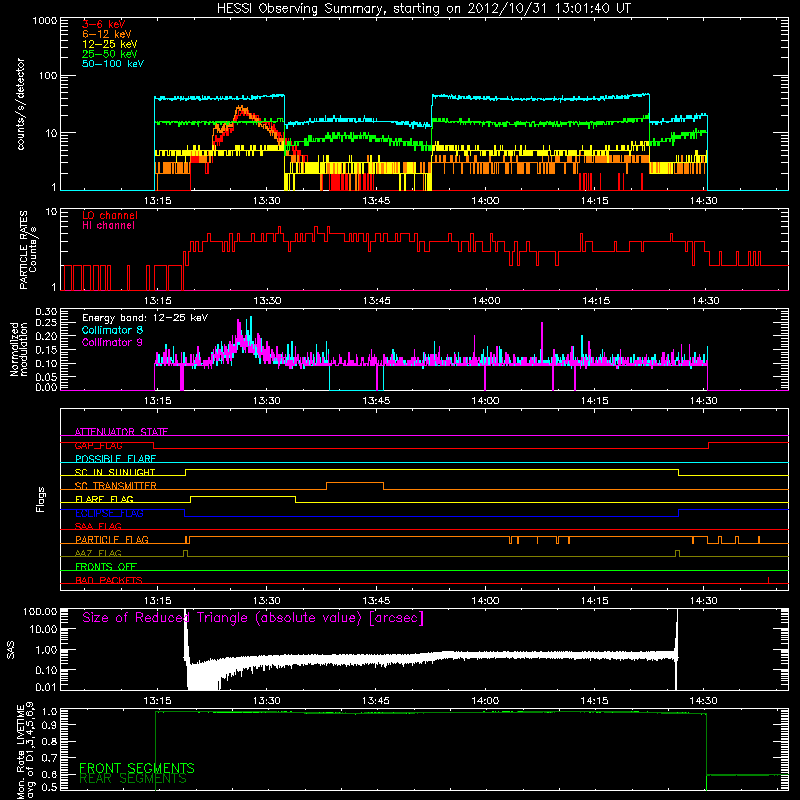
Task: Click the 'Size of Reduced Triangle' caption
Action: [253, 618]
